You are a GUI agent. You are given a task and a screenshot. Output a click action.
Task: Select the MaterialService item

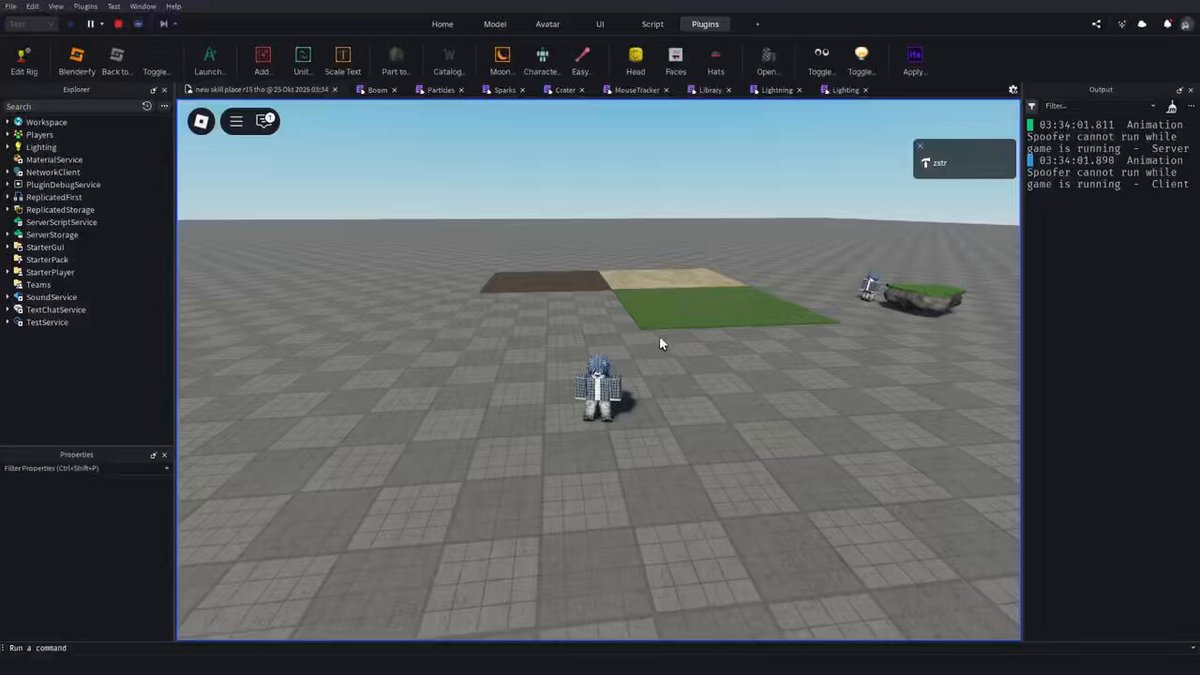point(54,160)
